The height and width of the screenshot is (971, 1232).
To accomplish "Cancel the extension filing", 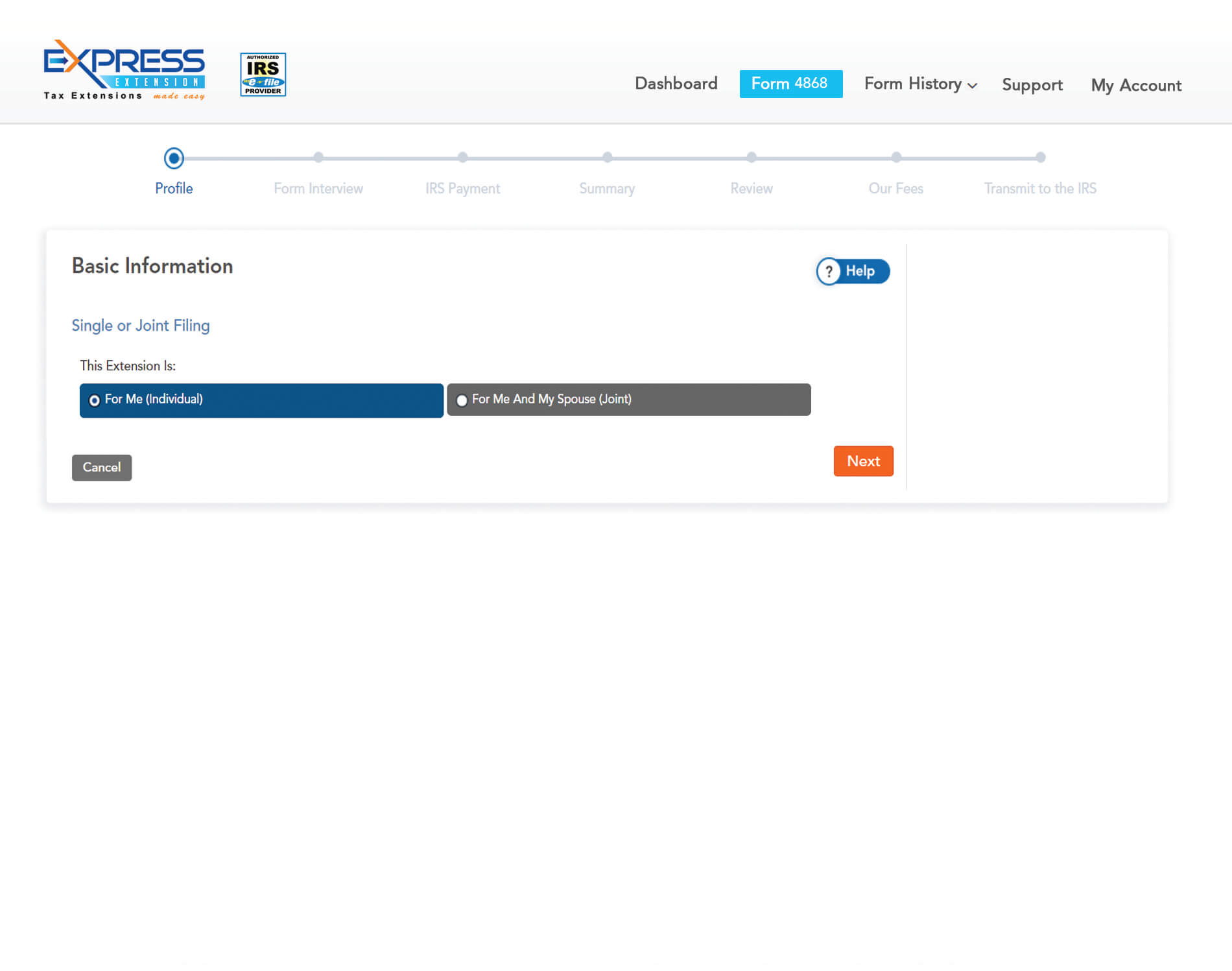I will click(x=101, y=467).
